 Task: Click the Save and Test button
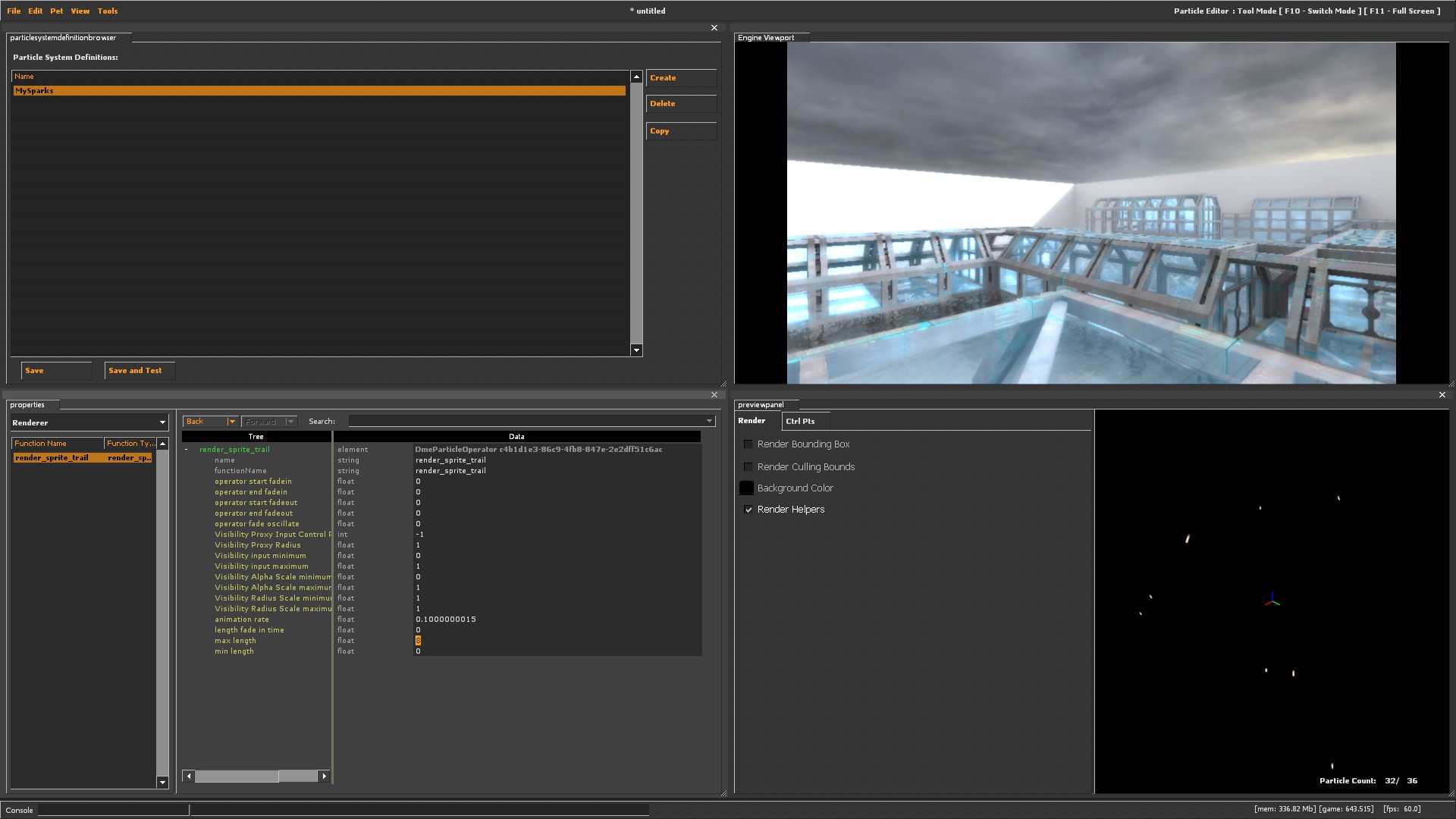(x=139, y=371)
